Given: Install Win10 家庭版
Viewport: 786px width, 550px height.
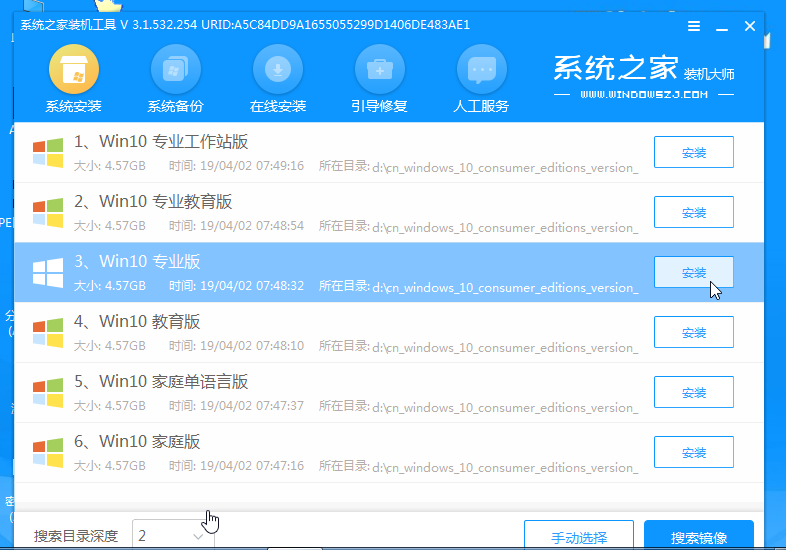Looking at the screenshot, I should [693, 452].
